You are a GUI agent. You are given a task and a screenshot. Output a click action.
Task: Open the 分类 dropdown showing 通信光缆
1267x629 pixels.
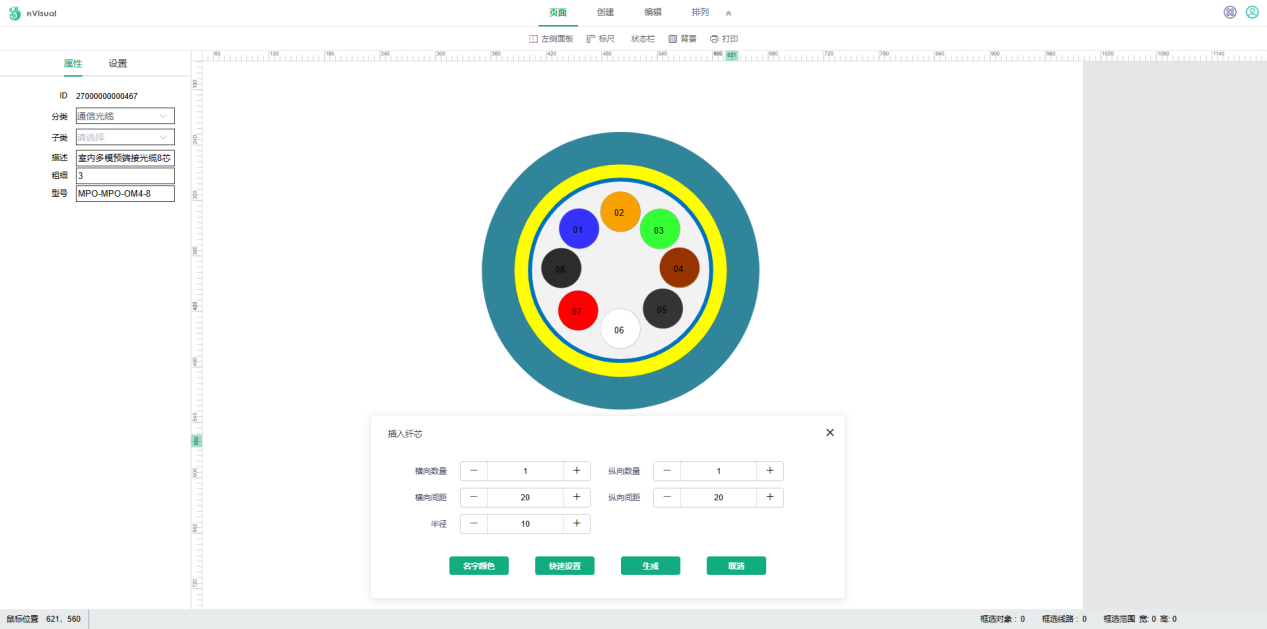point(125,116)
